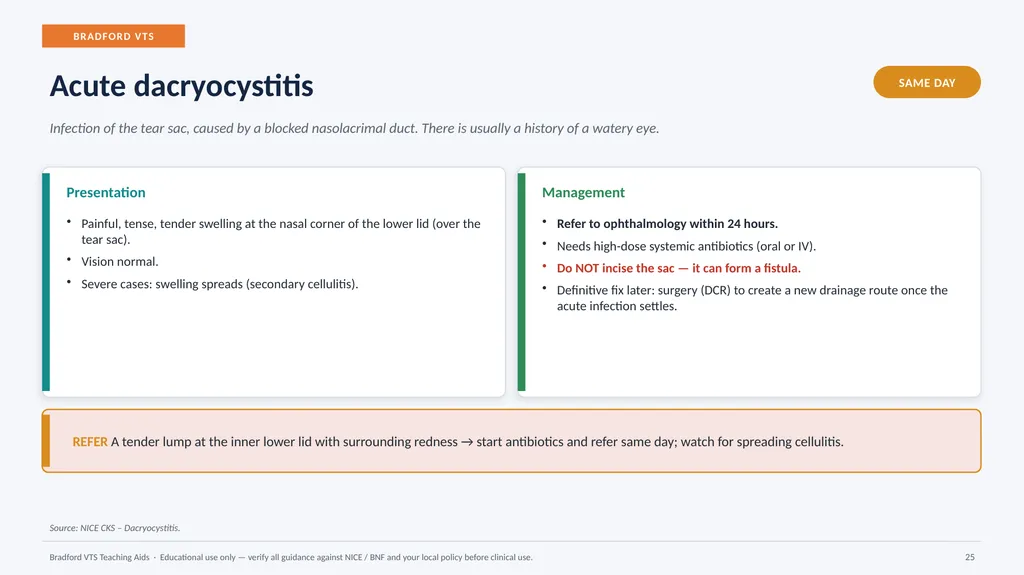1024x575 pixels.
Task: Click the 'Management' heading
Action: click(x=583, y=193)
